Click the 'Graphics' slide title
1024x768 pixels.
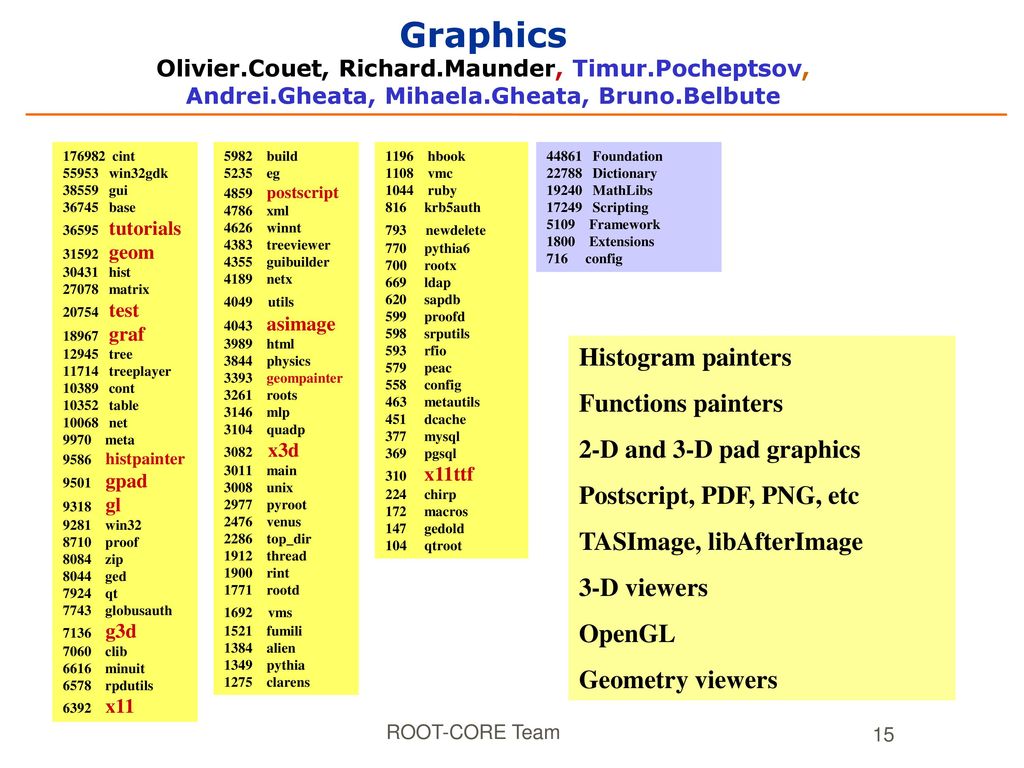click(483, 37)
